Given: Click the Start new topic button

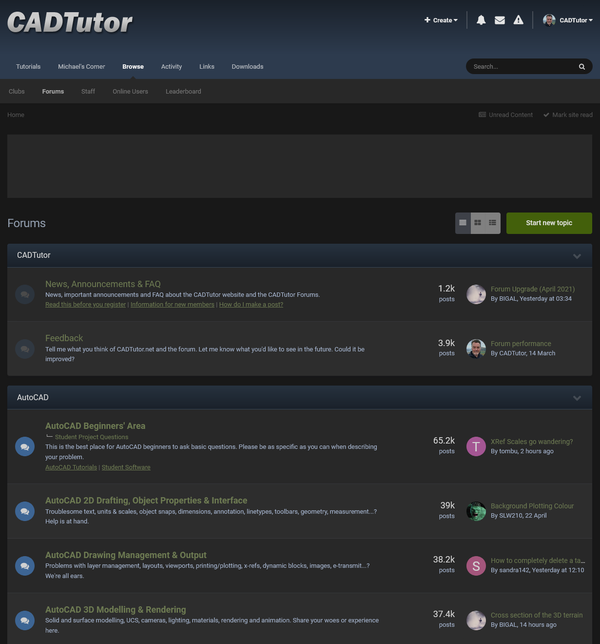Looking at the screenshot, I should pyautogui.click(x=549, y=223).
